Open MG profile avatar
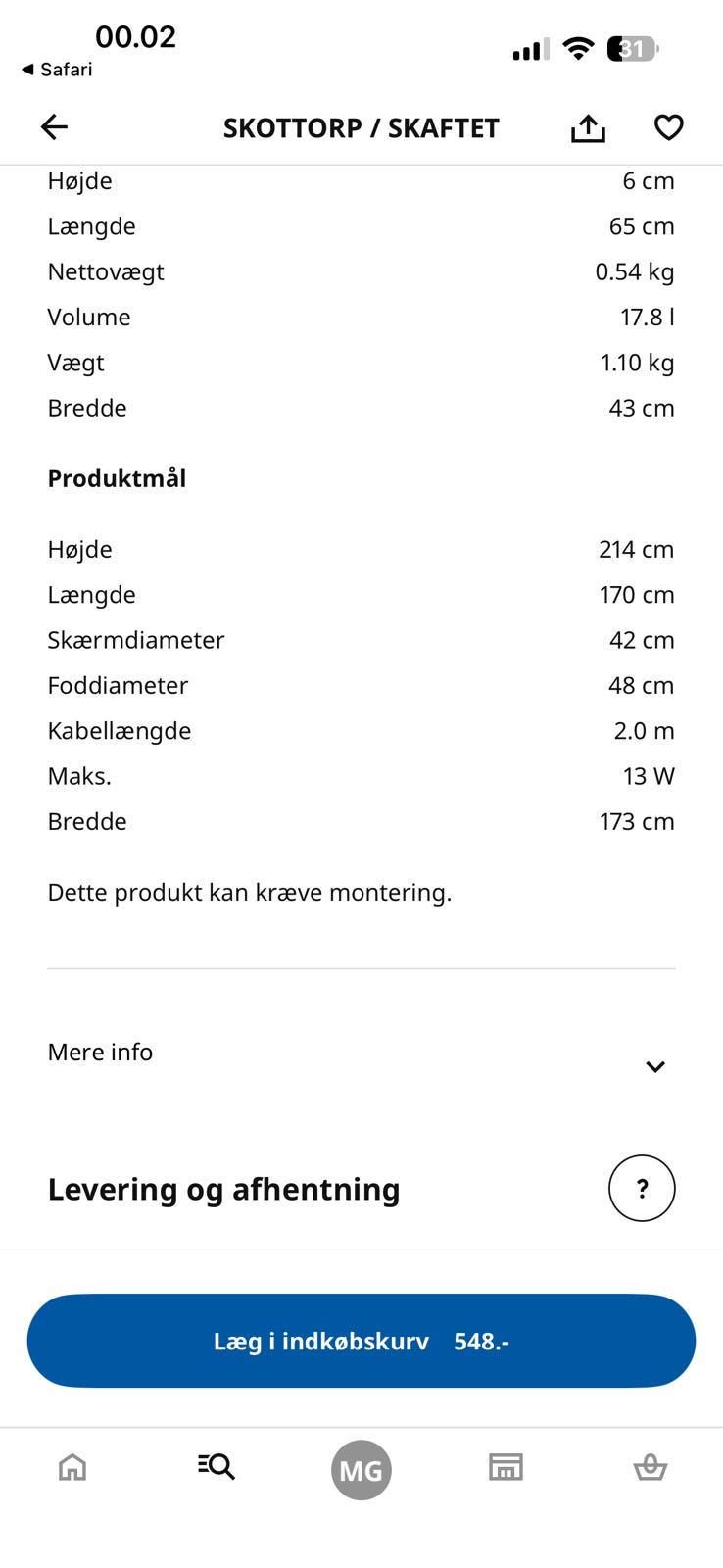723x1568 pixels. 361,1470
